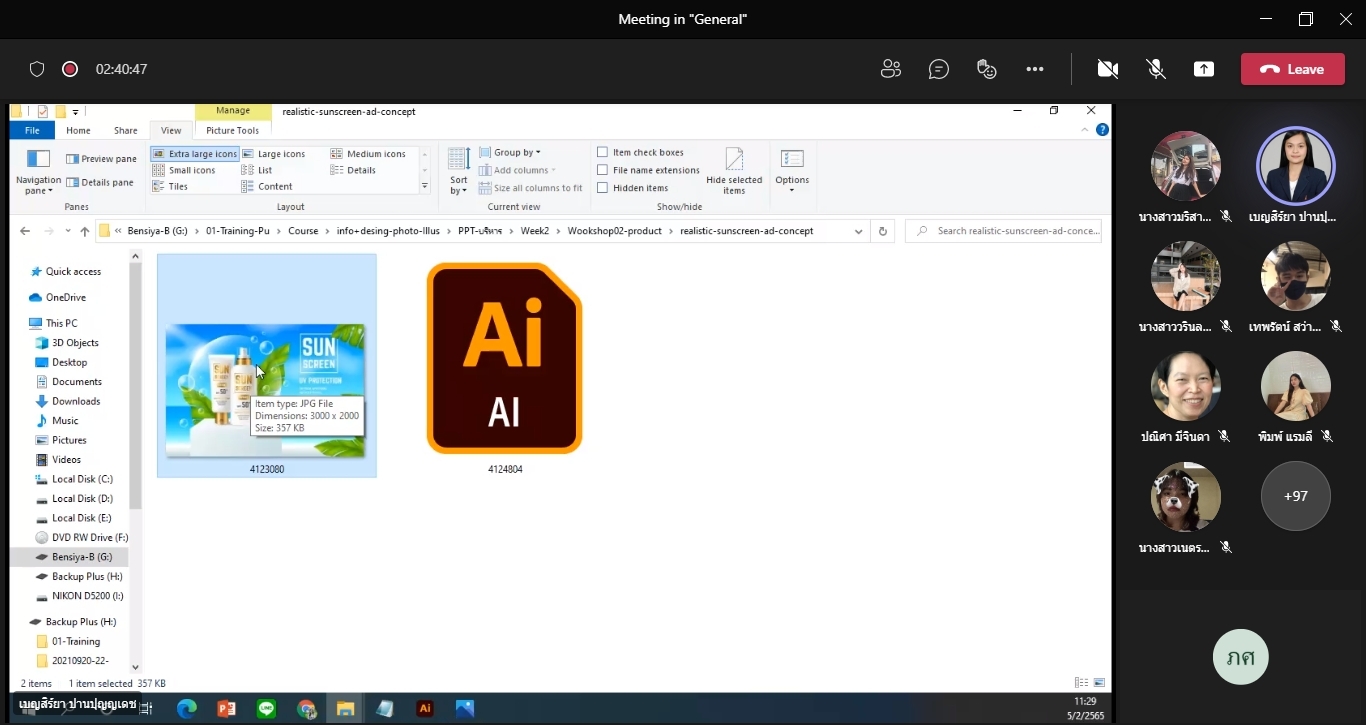Leave the meeting
The width and height of the screenshot is (1366, 725).
[1292, 69]
